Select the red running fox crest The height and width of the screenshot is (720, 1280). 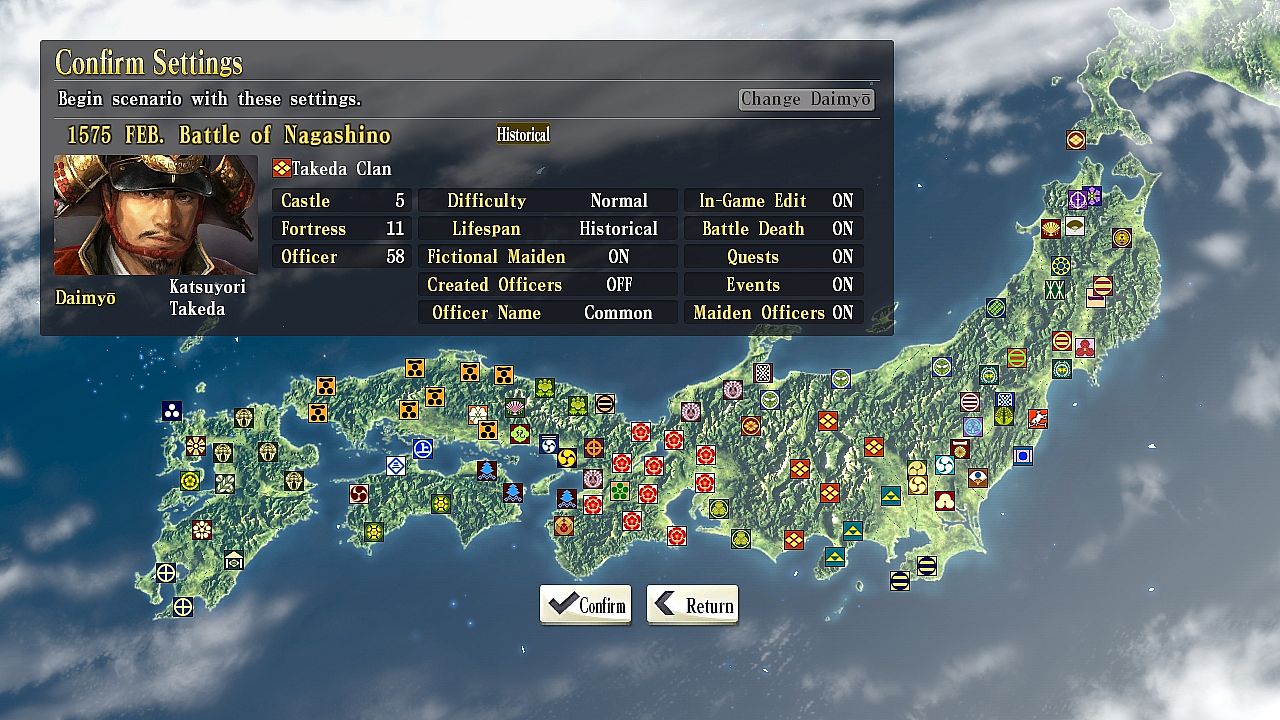[1037, 419]
